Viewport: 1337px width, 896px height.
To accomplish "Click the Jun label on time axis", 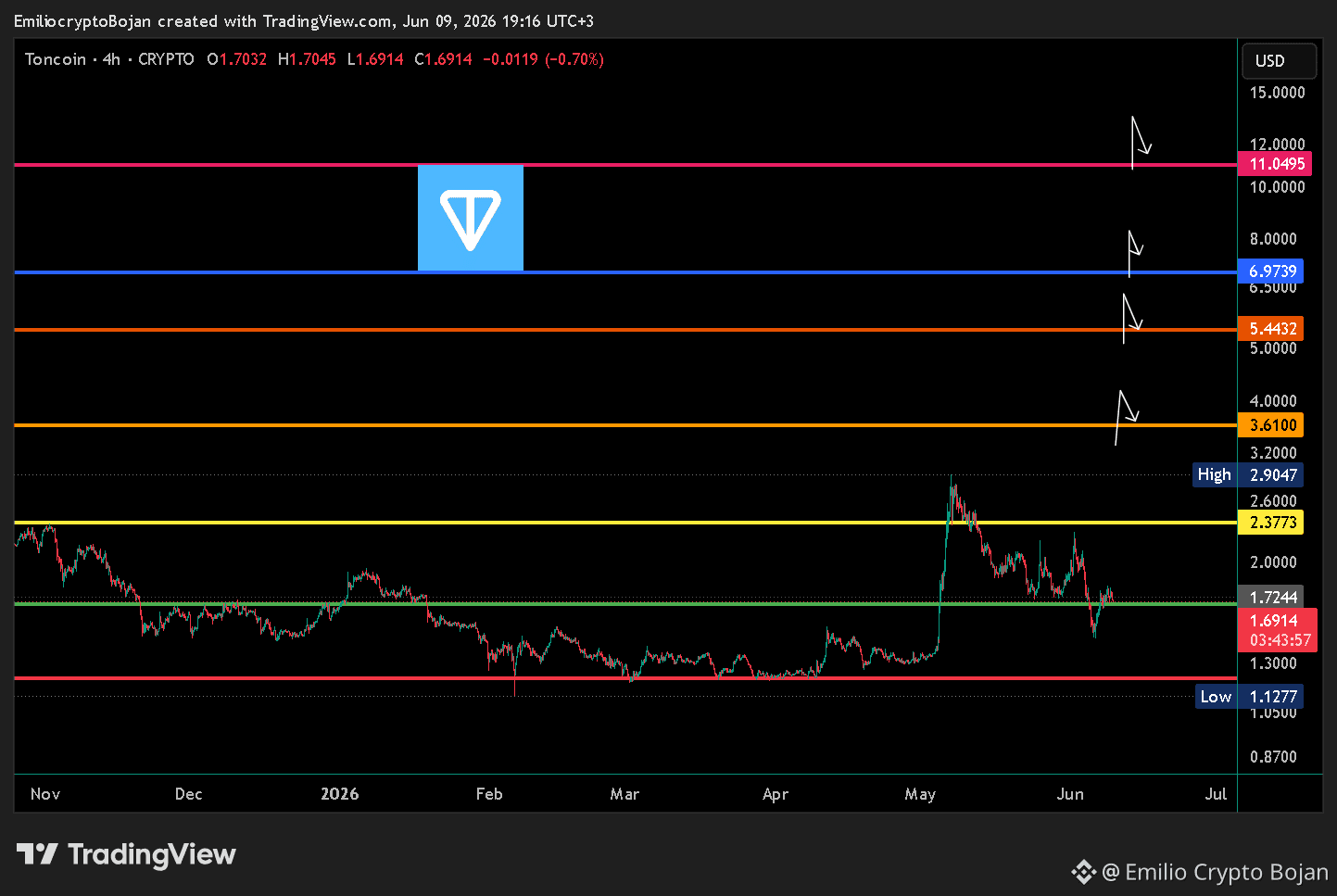I will (x=1070, y=794).
